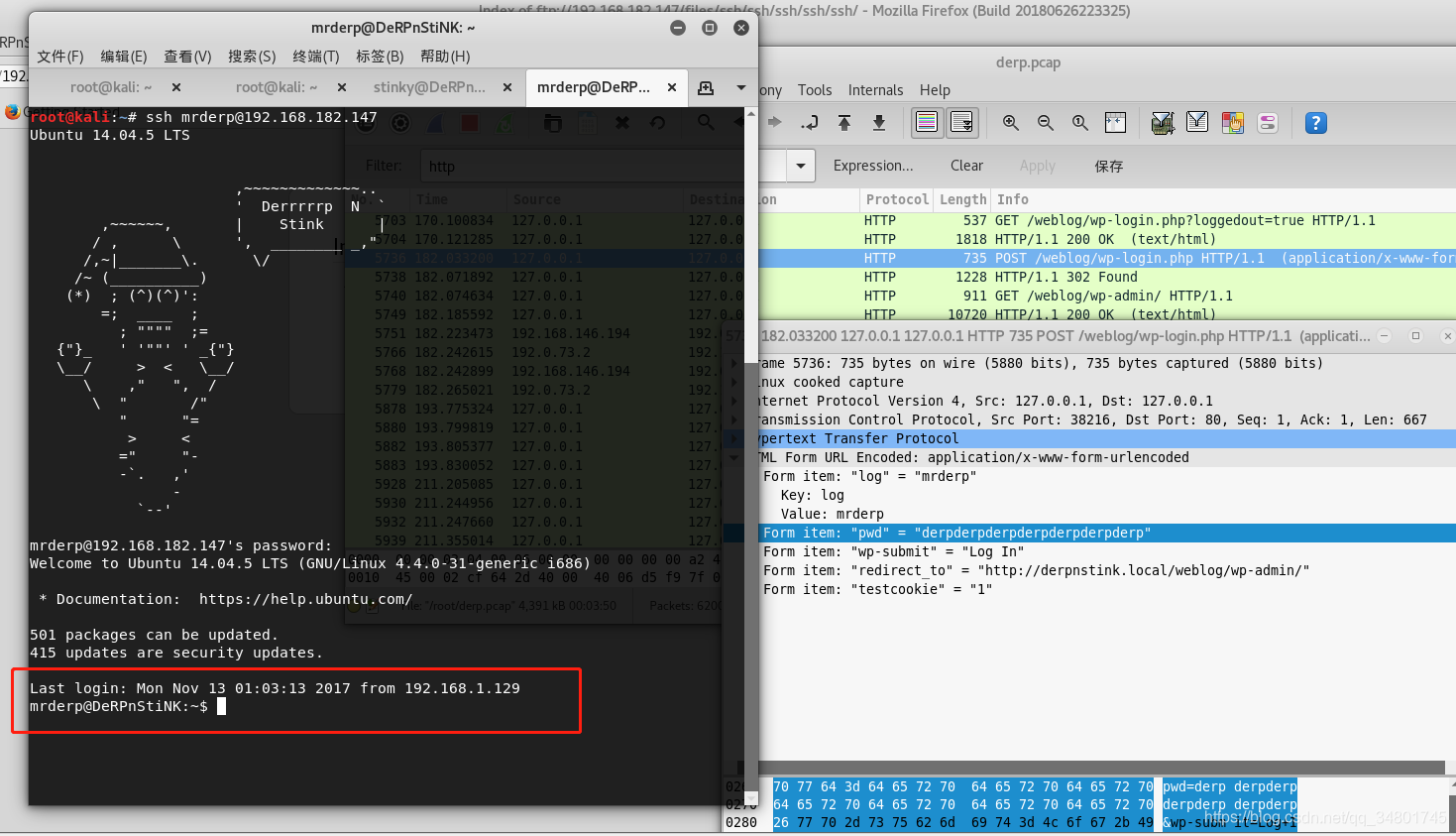Image resolution: width=1456 pixels, height=836 pixels.
Task: Select the GET /weblog/wp-admin/ packet row
Action: pos(1107,296)
